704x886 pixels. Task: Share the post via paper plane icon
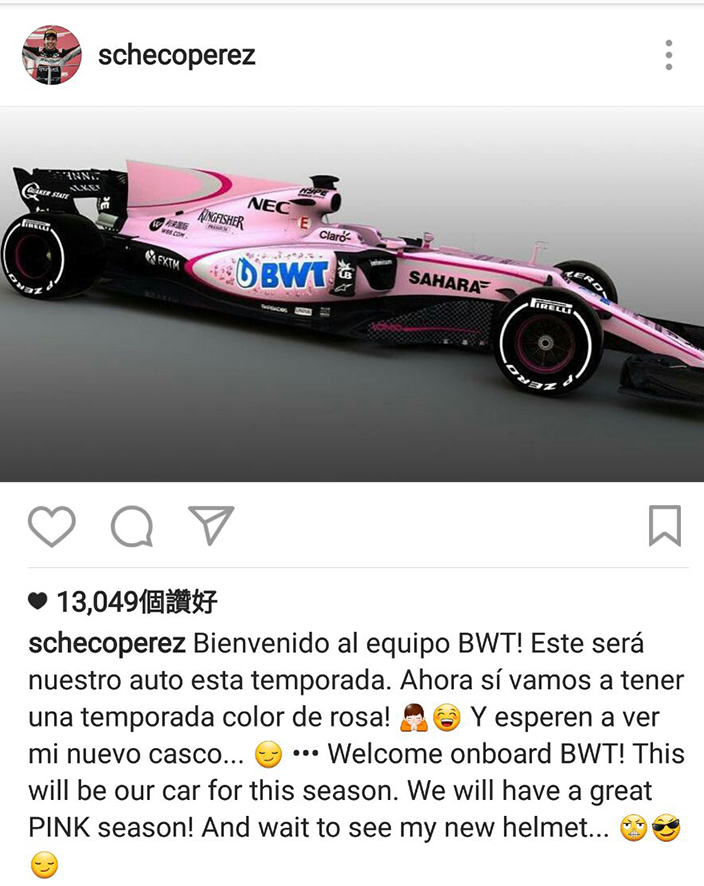[x=211, y=525]
